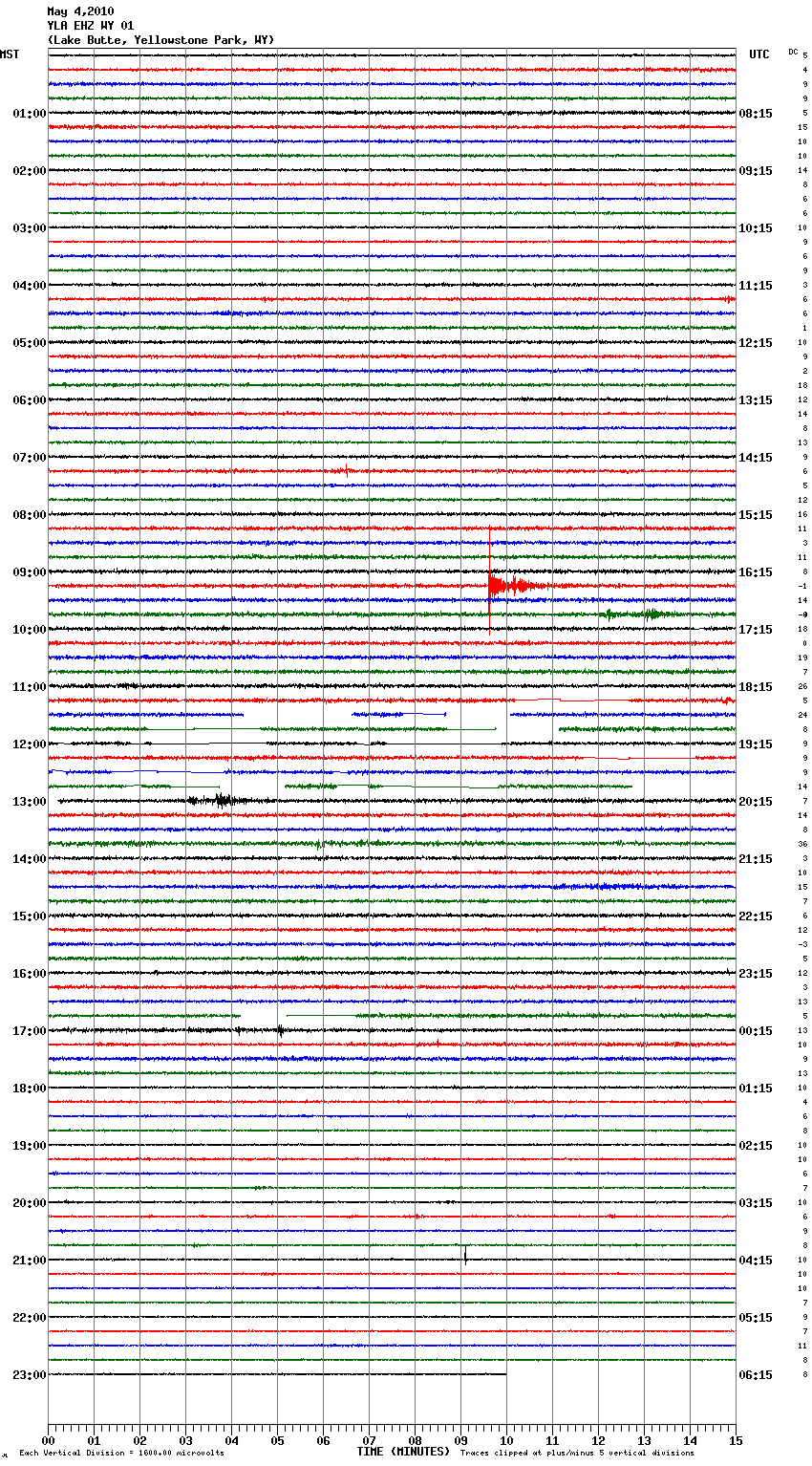Click the vertical division microvolts footnote
This screenshot has height=1466, width=812.
pos(121,1453)
